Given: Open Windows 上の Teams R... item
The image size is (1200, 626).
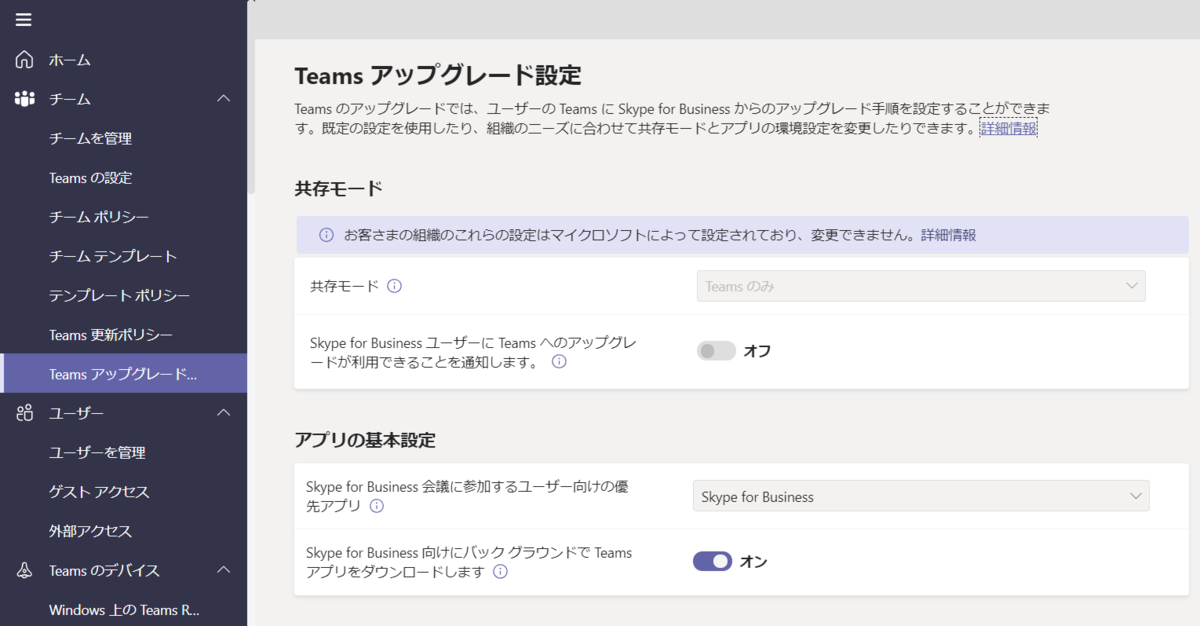Looking at the screenshot, I should 124,610.
